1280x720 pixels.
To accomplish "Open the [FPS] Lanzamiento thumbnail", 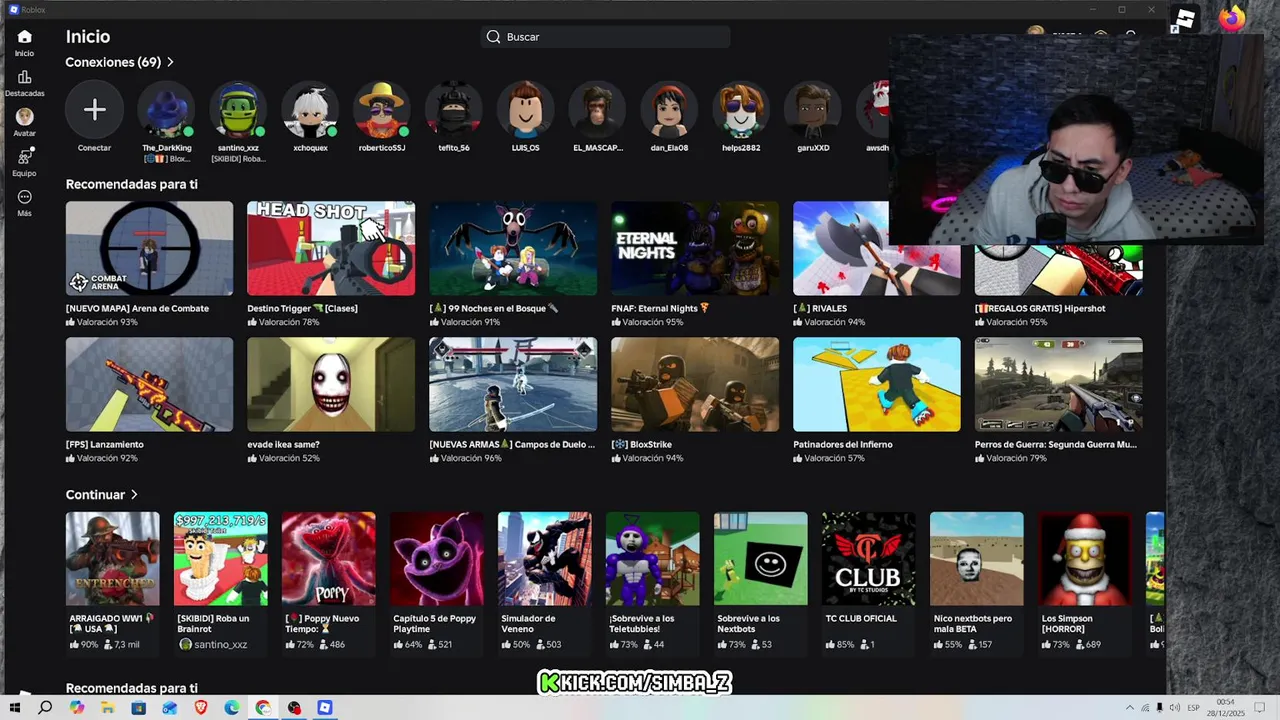I will point(149,385).
